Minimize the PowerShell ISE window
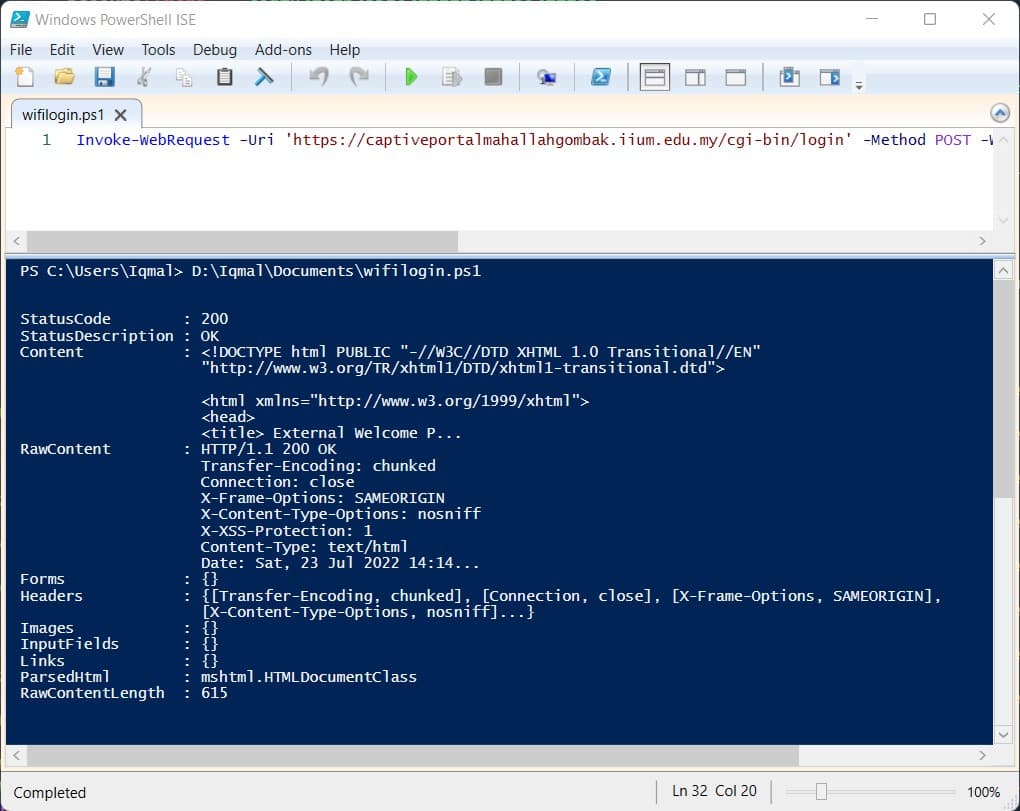Image resolution: width=1020 pixels, height=811 pixels. coord(872,19)
